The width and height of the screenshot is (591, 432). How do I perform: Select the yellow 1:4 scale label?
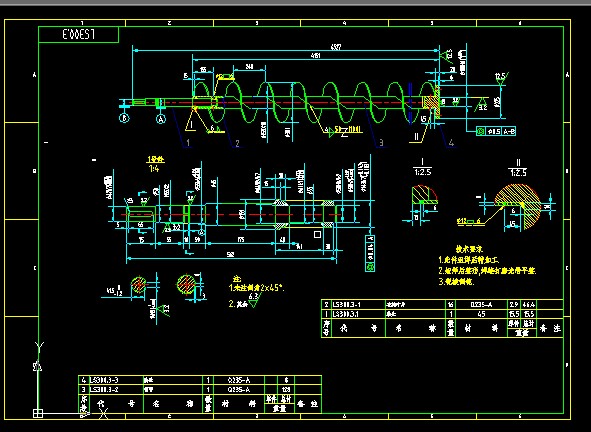(x=154, y=169)
